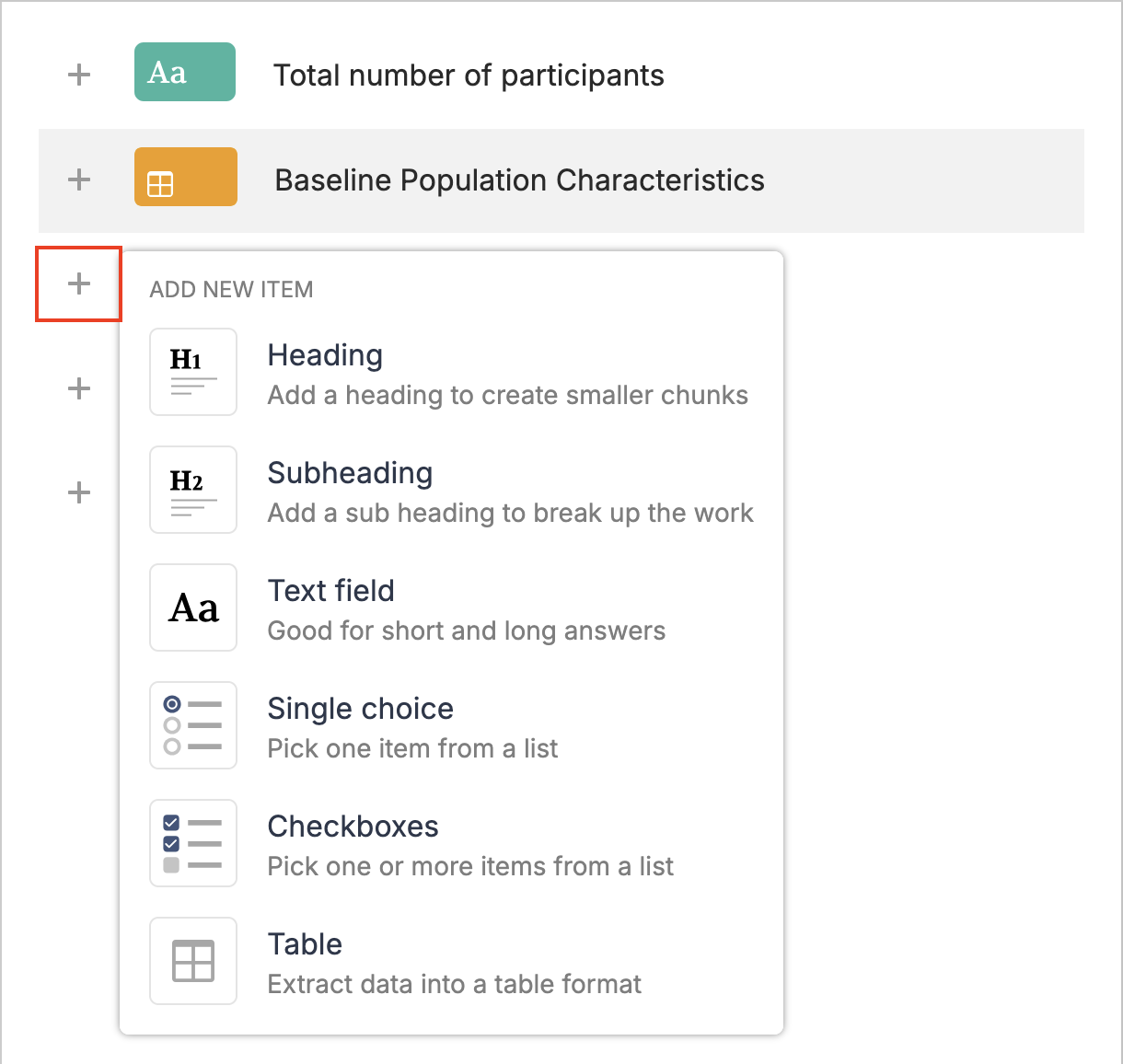Click plus beside Total number of participants

point(79,75)
